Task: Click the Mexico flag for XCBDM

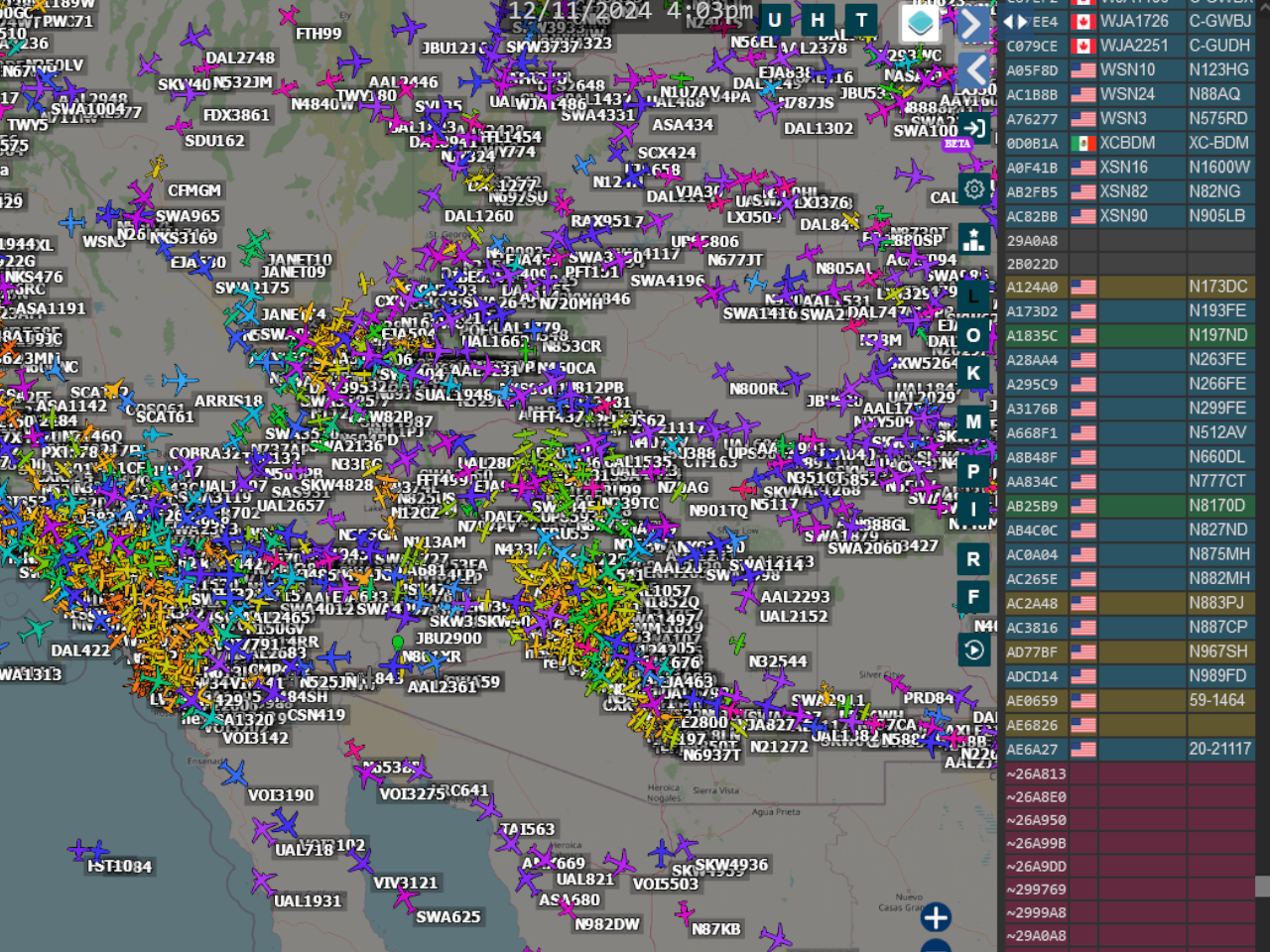Action: tap(1083, 143)
